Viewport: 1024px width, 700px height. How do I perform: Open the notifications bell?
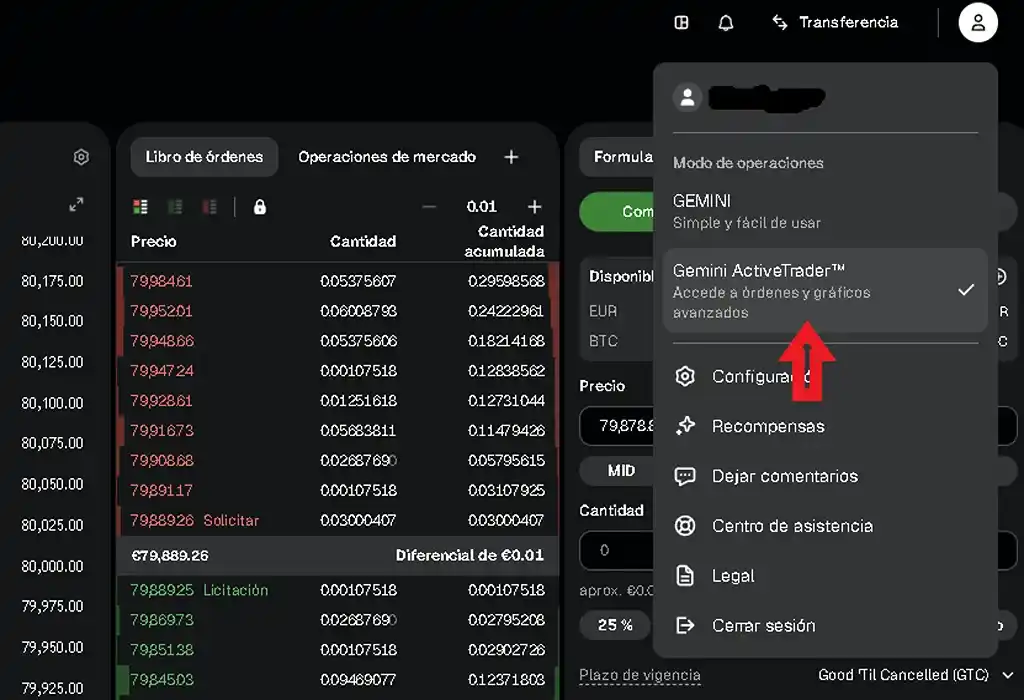tap(726, 23)
